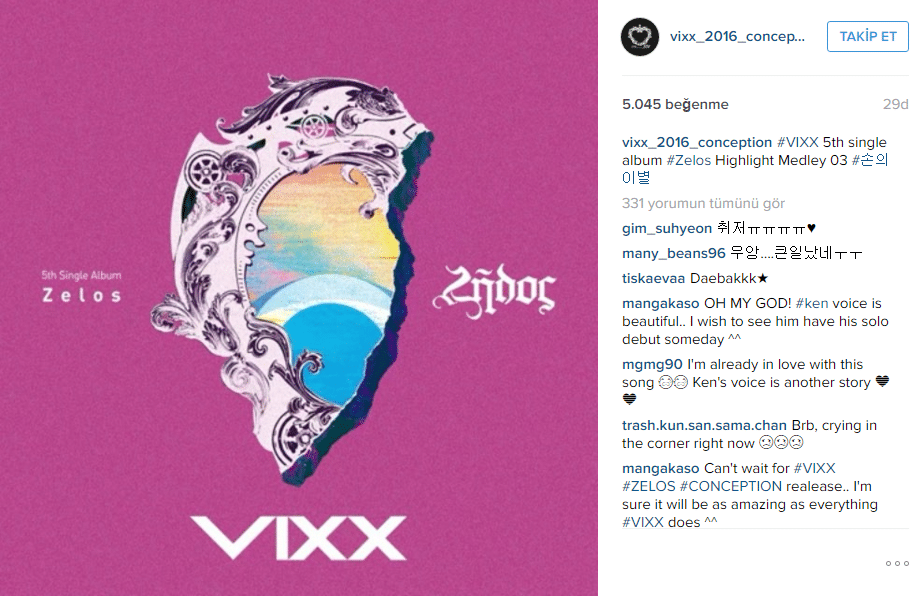Expand all comments via 331 yorumun tümünü gör
The width and height of the screenshot is (921, 596).
point(703,204)
